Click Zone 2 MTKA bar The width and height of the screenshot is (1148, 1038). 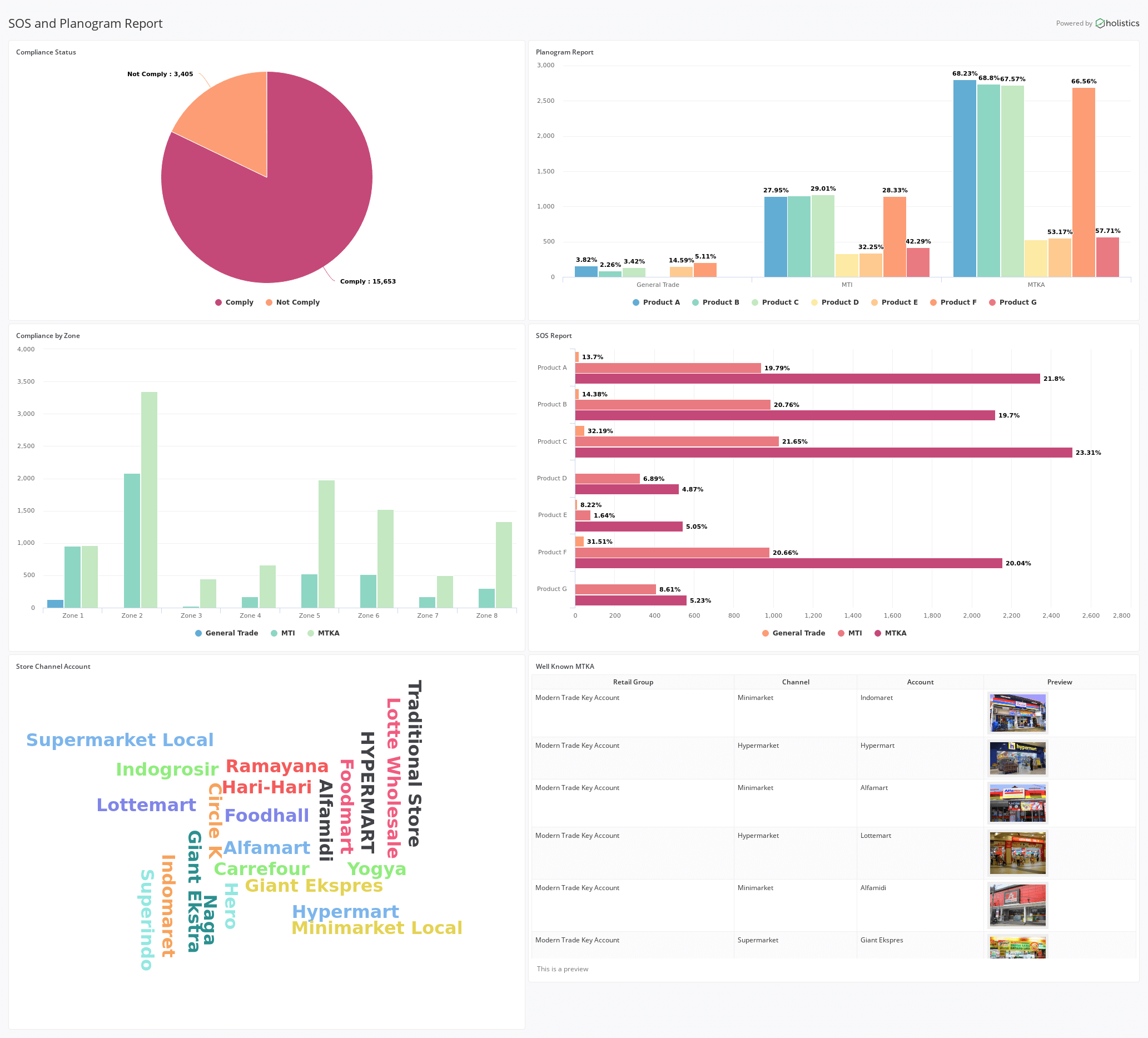click(x=149, y=499)
